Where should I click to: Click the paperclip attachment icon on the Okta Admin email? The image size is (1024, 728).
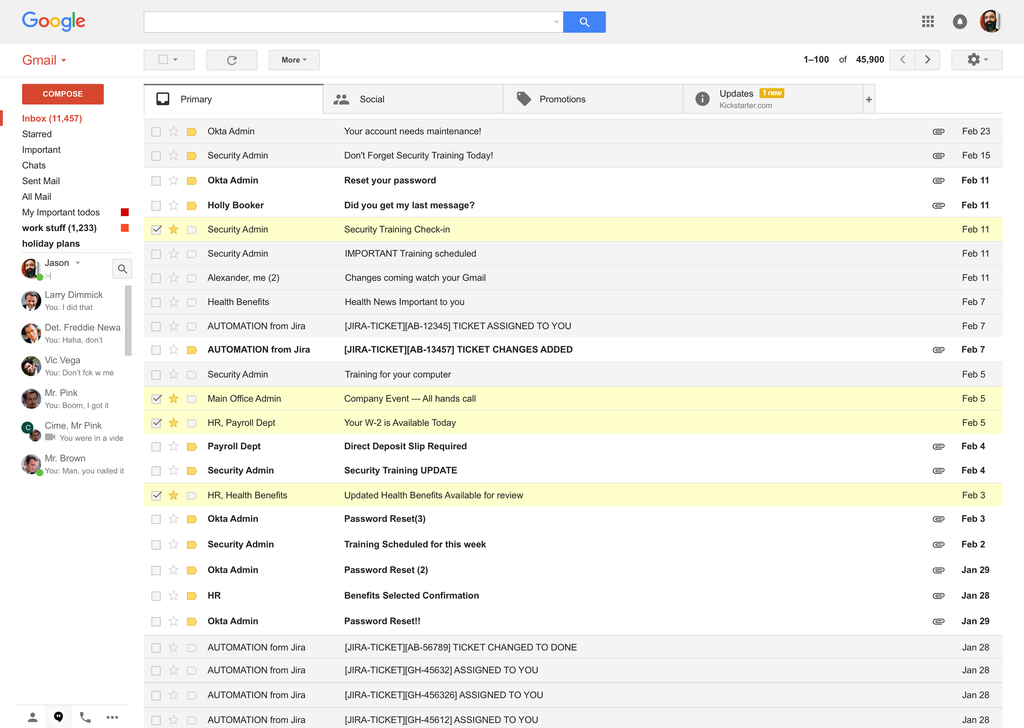938,131
